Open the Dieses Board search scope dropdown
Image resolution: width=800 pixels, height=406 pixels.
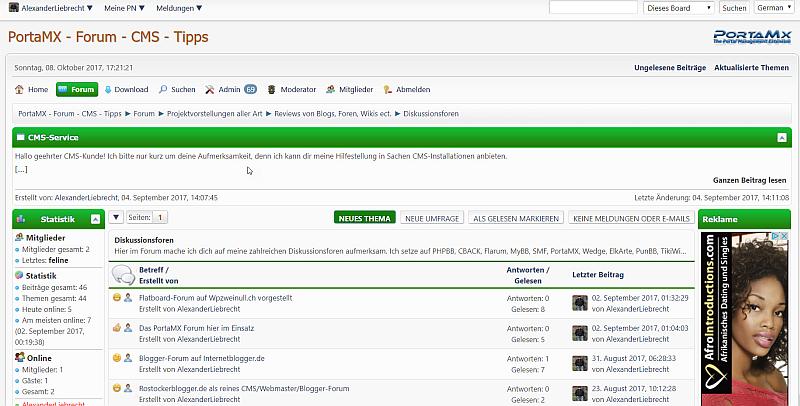[x=679, y=8]
